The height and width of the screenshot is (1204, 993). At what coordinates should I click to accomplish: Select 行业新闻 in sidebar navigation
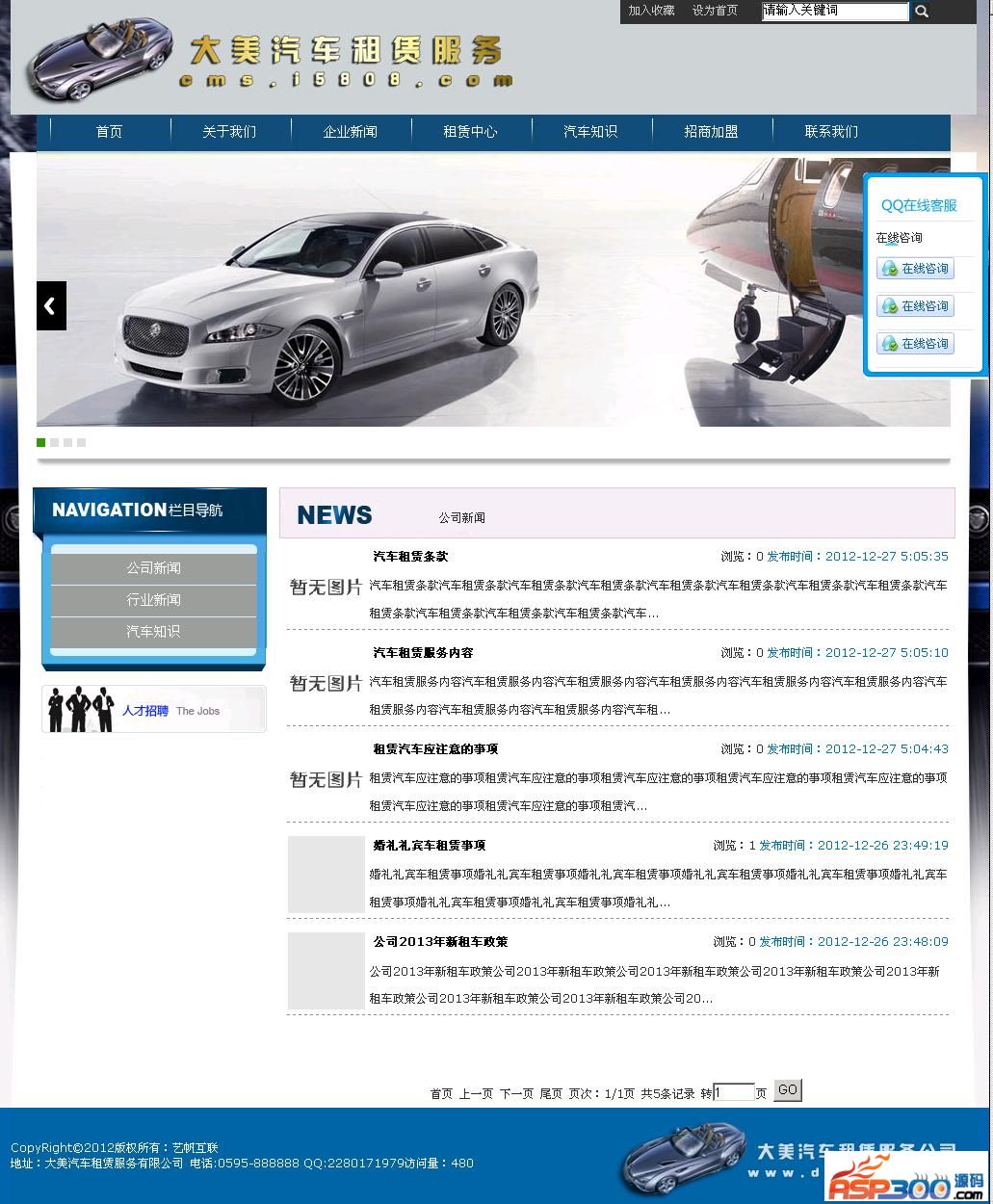[x=154, y=600]
